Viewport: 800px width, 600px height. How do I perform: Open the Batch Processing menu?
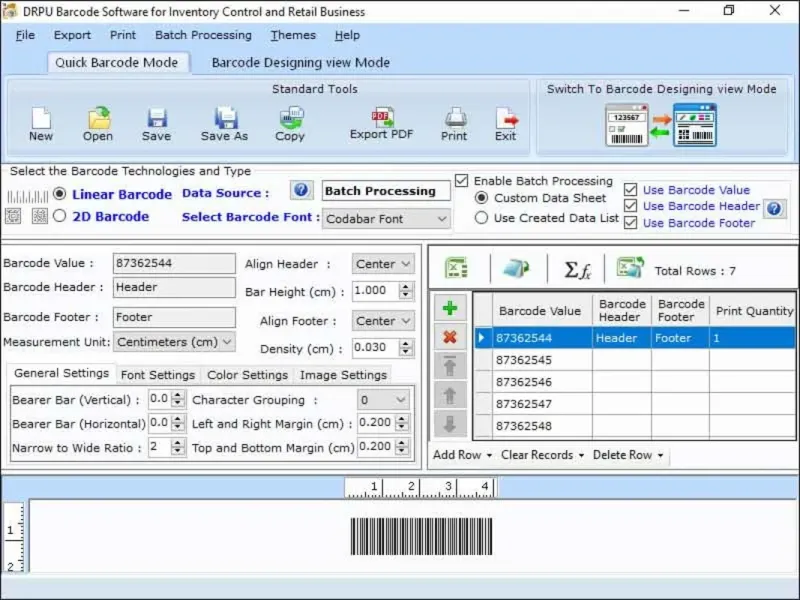tap(203, 35)
